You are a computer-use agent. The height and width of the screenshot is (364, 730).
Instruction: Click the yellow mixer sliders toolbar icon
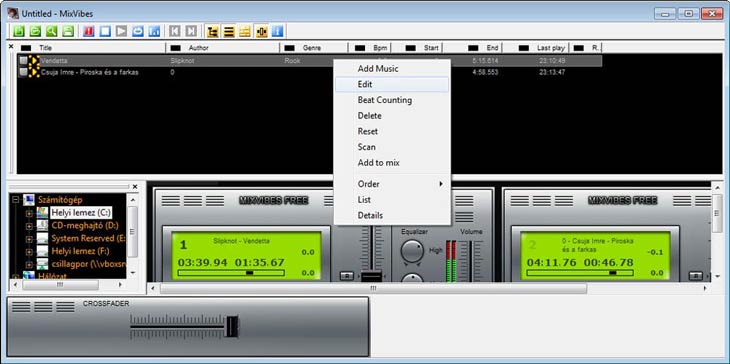coord(245,31)
